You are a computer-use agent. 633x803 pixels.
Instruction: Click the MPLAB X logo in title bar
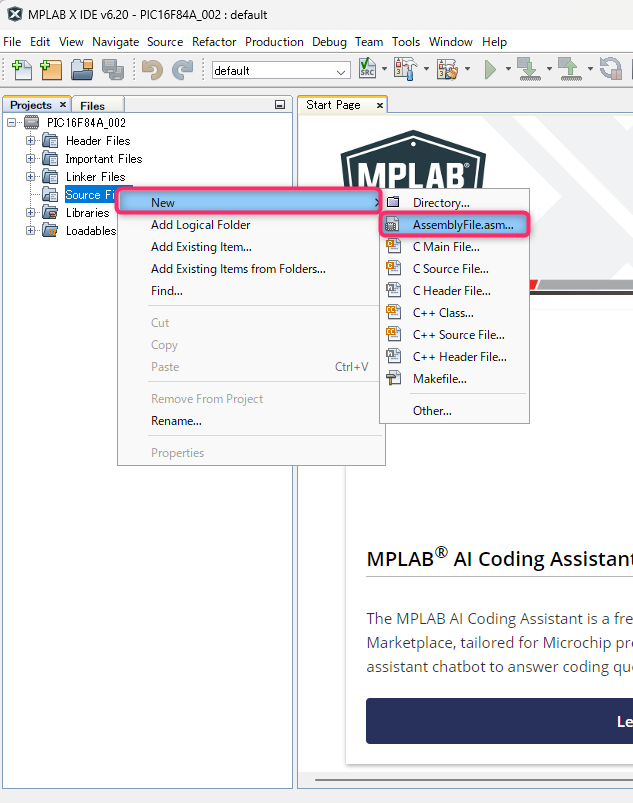[14, 14]
